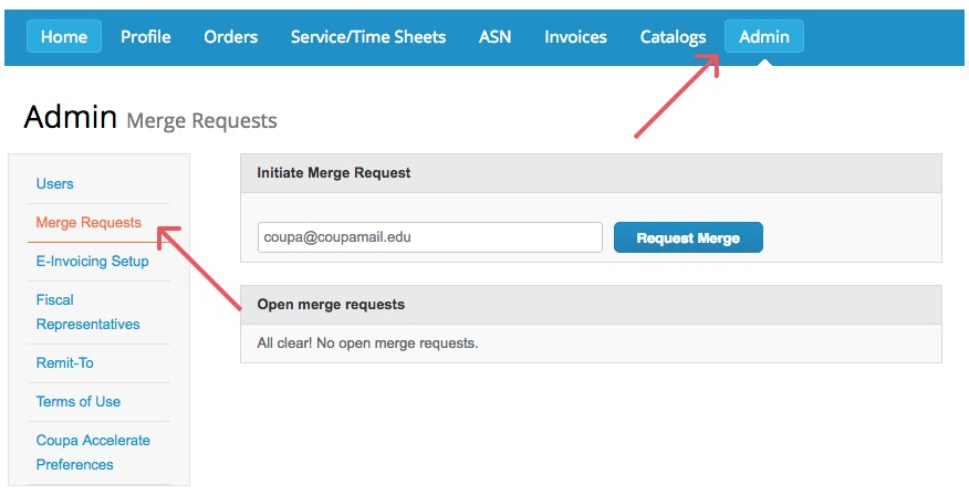Switch to Service/Time Sheets tab

tap(368, 37)
